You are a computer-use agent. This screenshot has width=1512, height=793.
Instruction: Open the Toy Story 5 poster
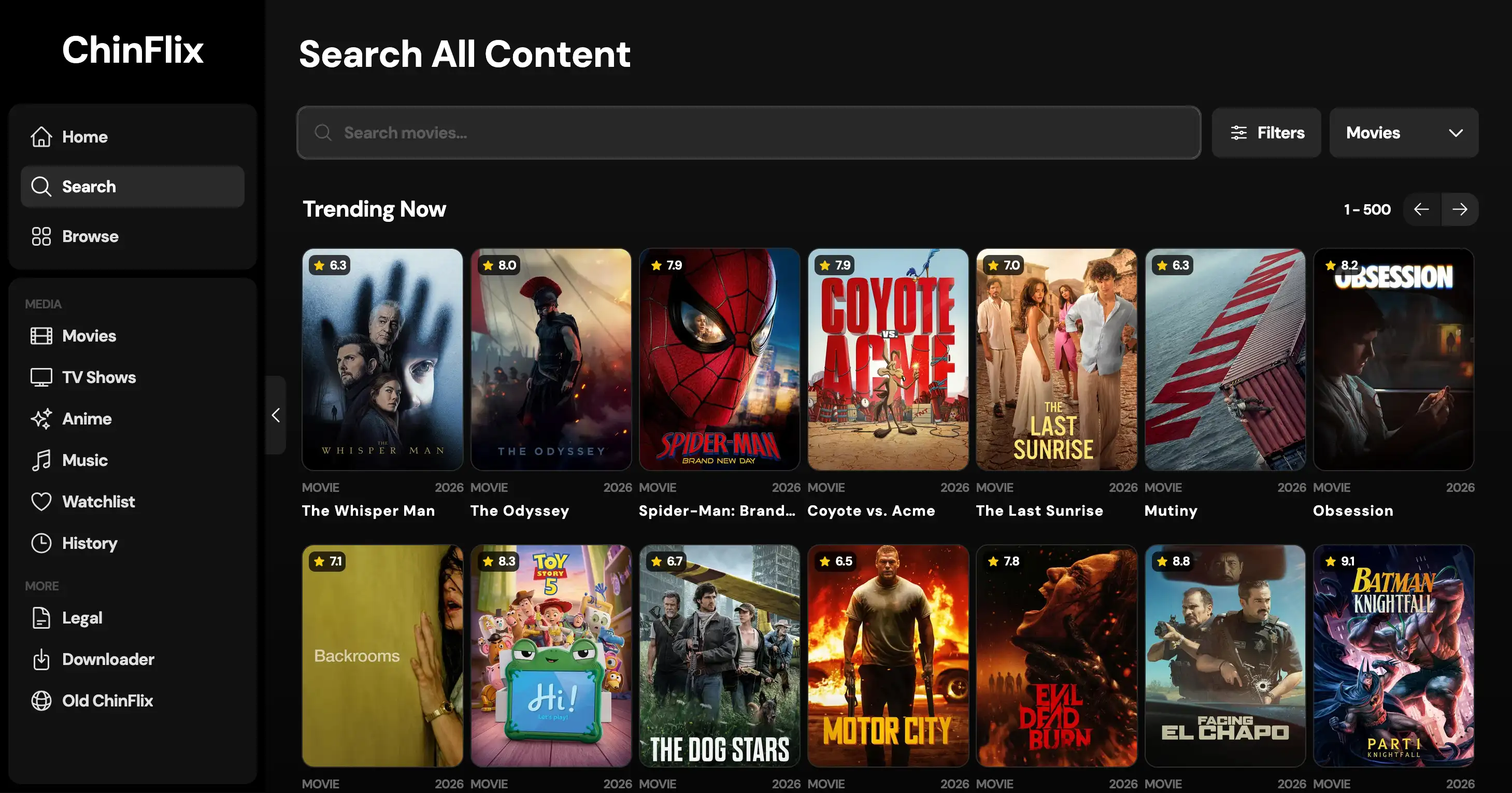point(551,656)
